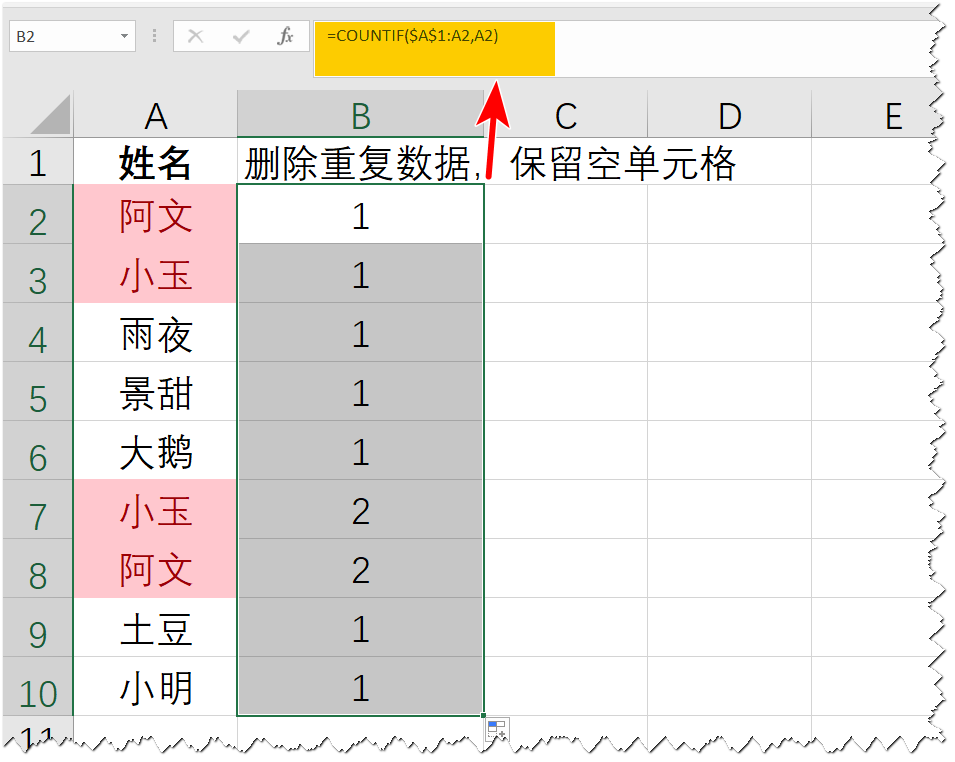Select row 6 header

point(38,451)
